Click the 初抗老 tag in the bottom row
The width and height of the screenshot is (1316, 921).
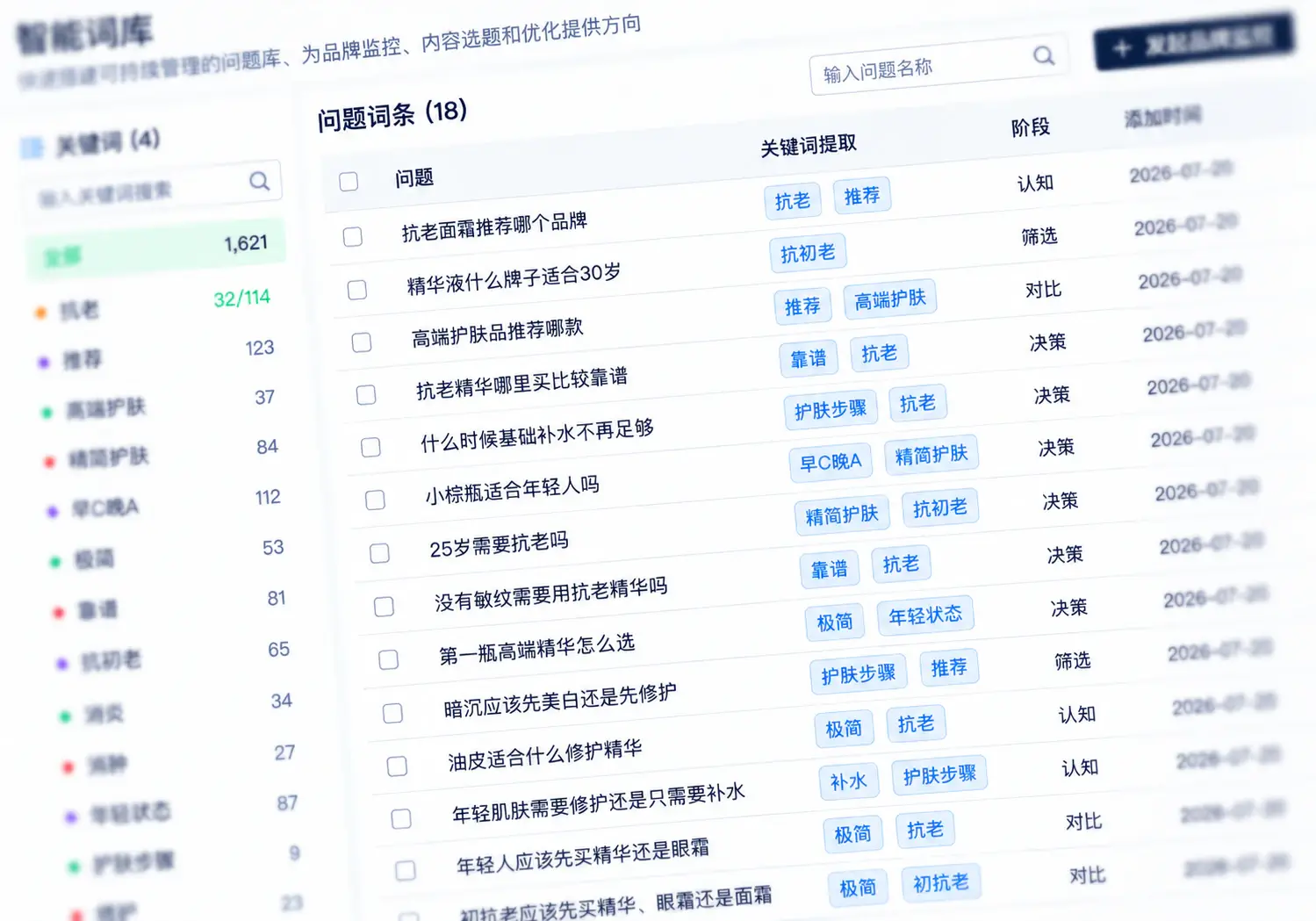tap(941, 883)
